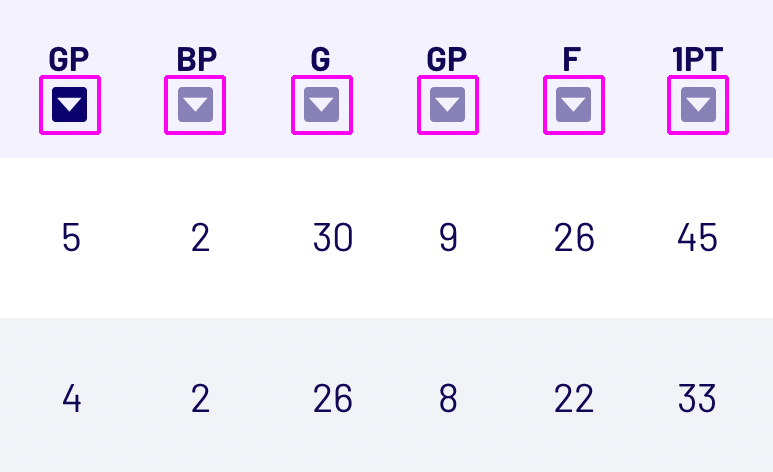
Task: Sort the table using the BP arrow
Action: point(195,105)
